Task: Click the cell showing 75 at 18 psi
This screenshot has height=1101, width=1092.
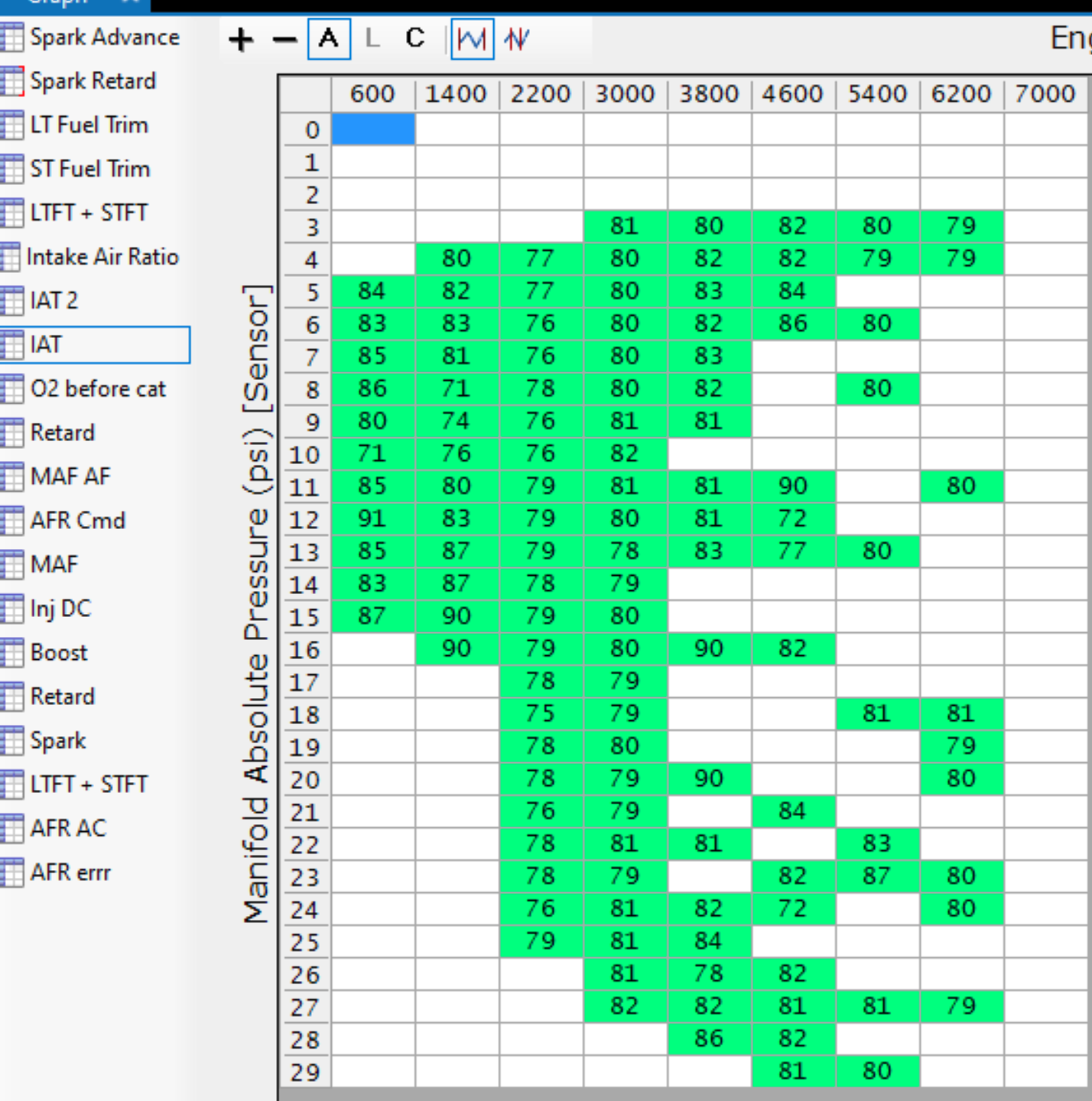Action: [x=541, y=714]
